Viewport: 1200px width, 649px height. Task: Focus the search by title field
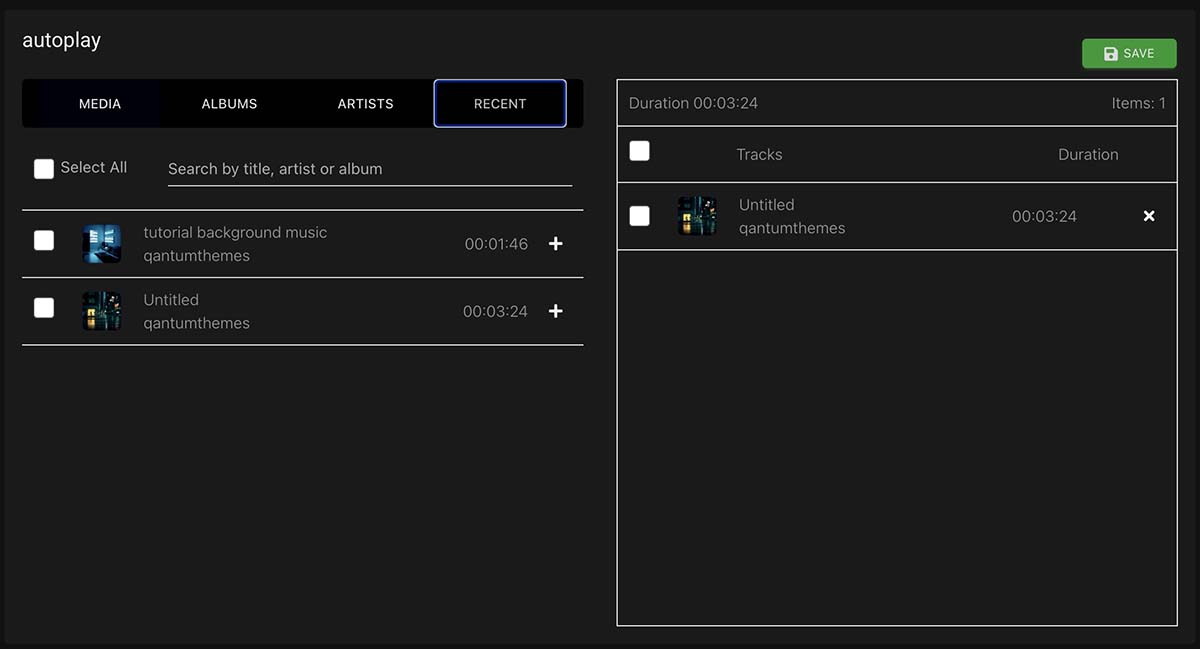click(369, 169)
